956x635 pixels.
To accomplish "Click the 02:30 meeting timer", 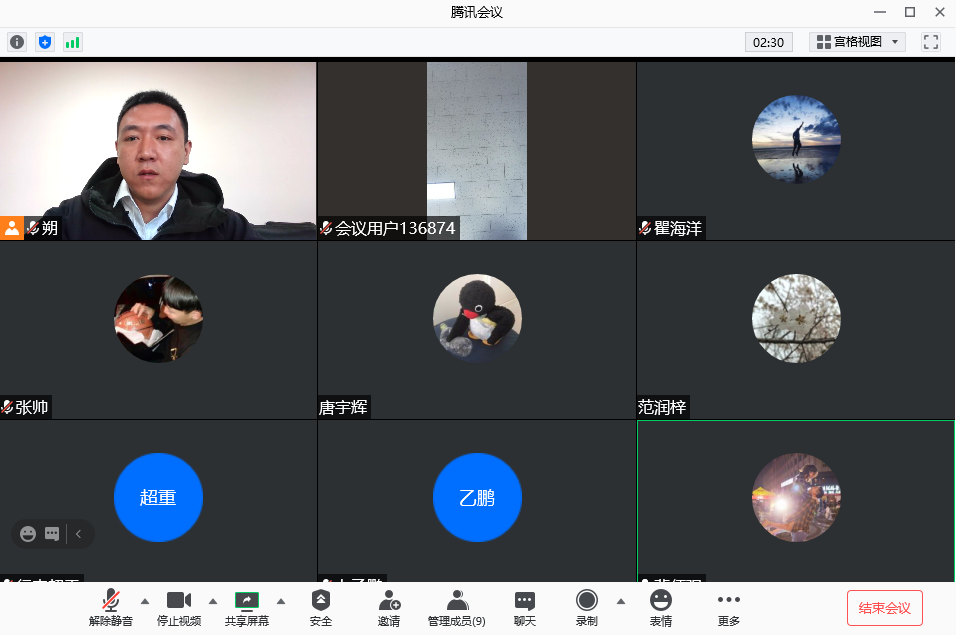I will pyautogui.click(x=768, y=42).
